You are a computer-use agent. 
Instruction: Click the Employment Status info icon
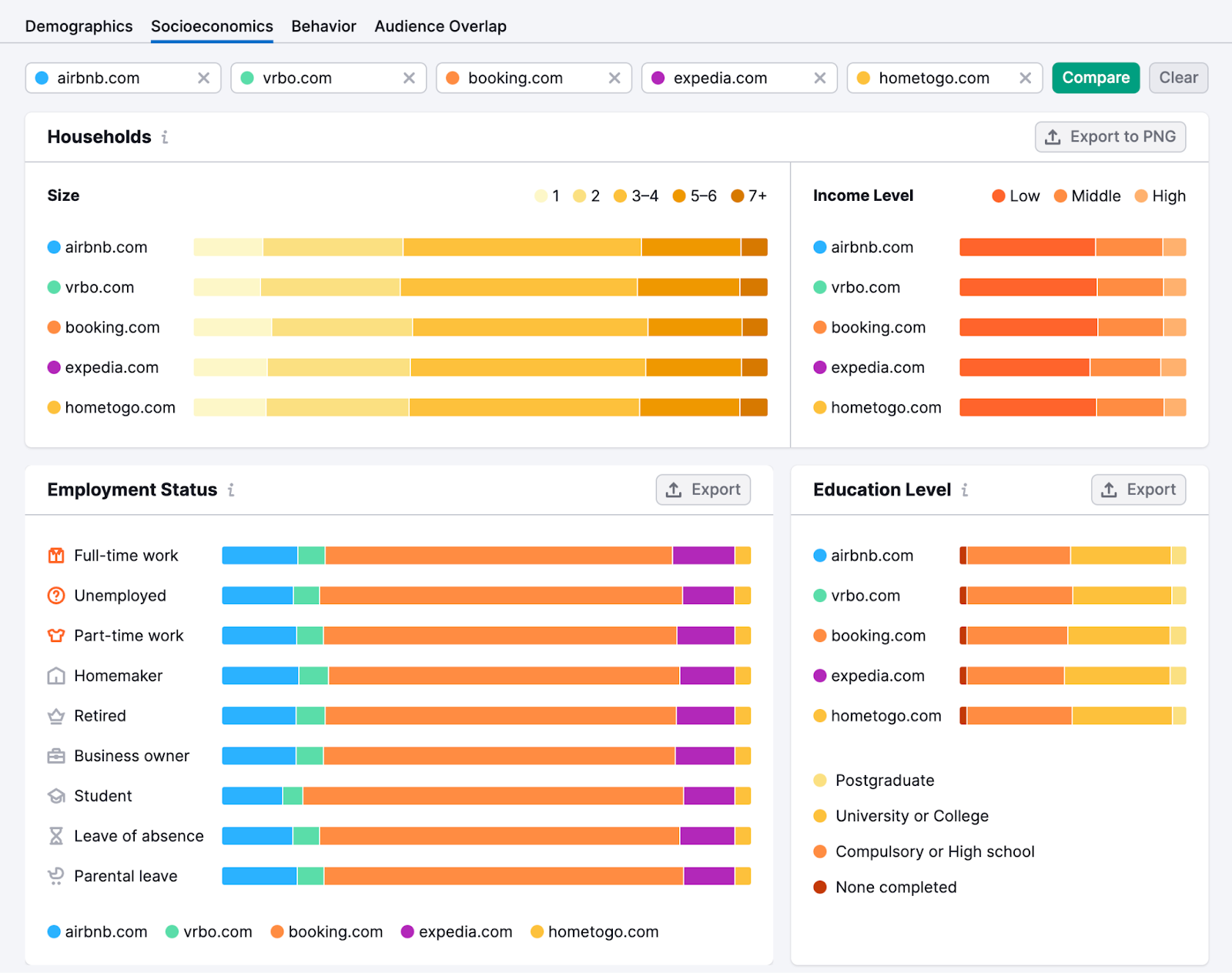click(231, 490)
